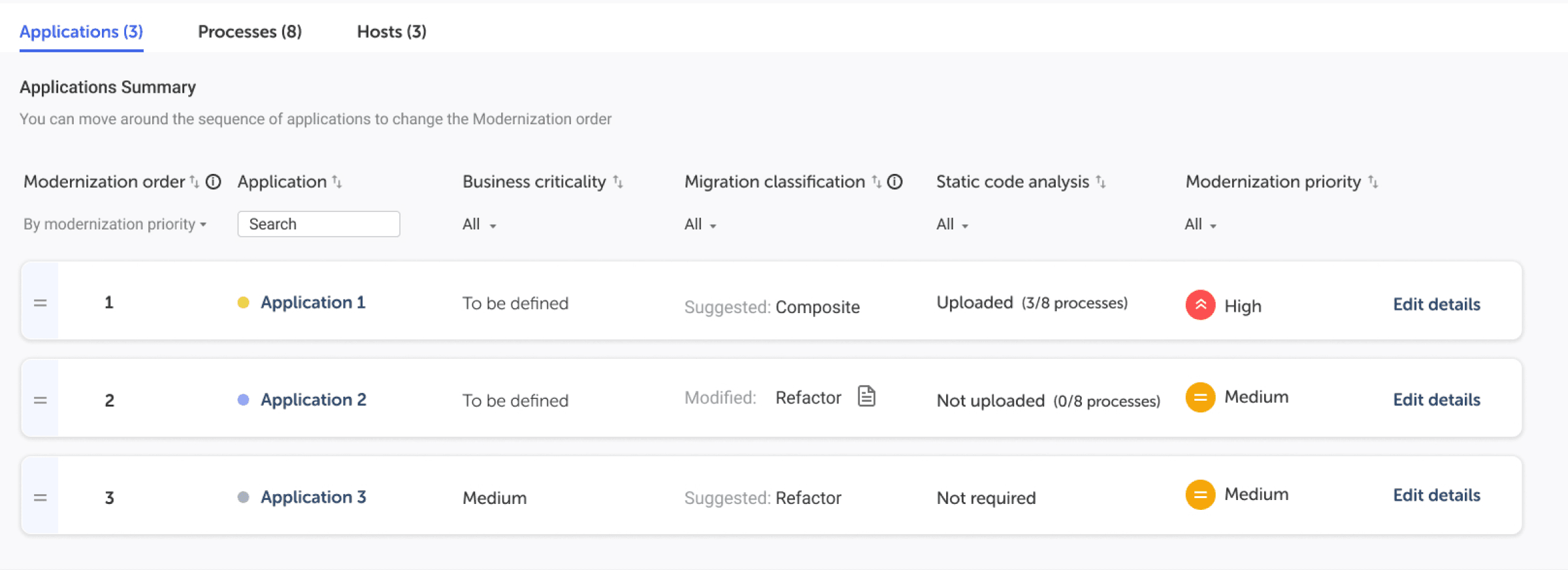Click the drag handle for Application 3 row

(41, 497)
